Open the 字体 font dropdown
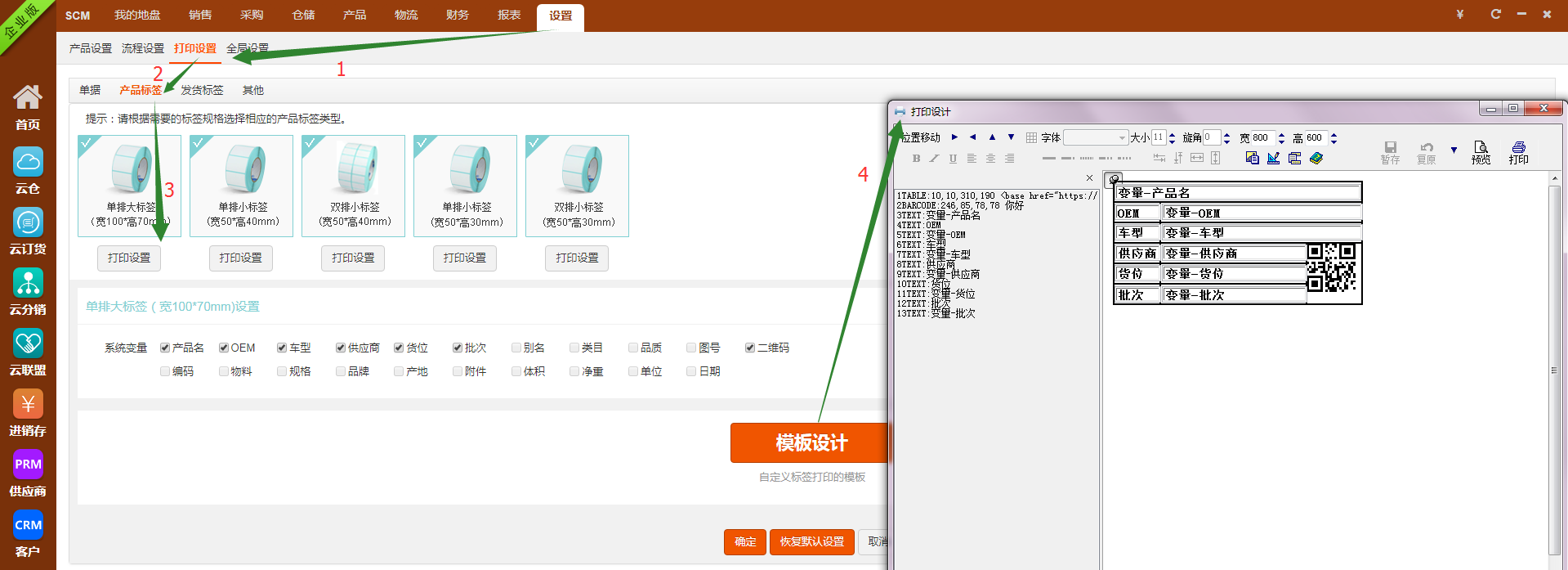 point(1096,138)
